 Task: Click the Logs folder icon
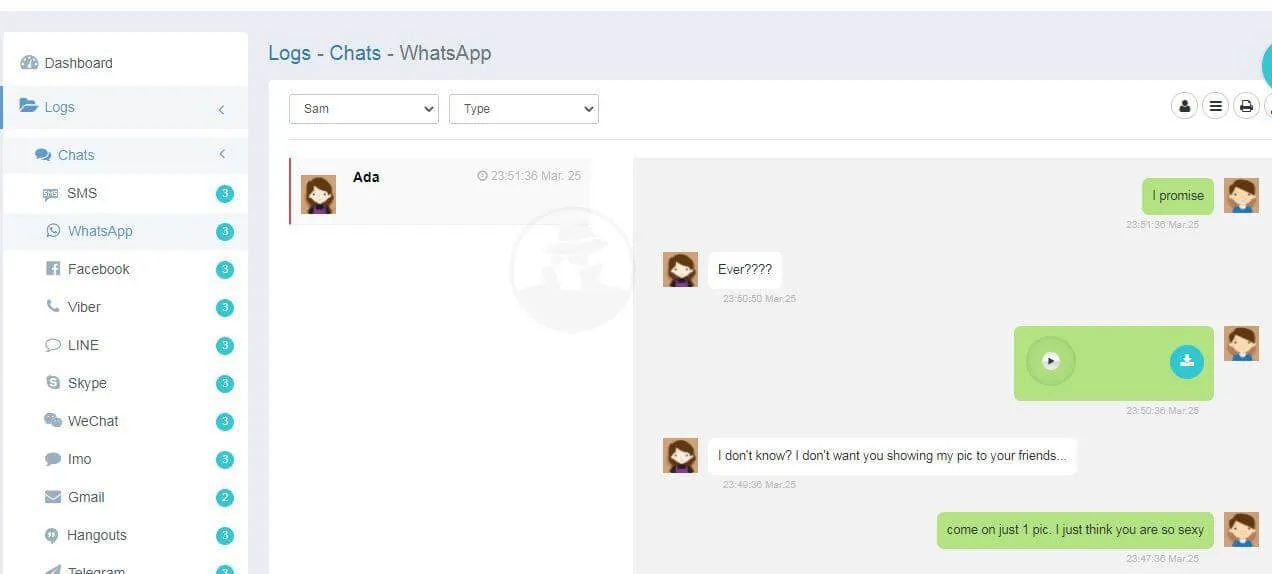pyautogui.click(x=28, y=107)
